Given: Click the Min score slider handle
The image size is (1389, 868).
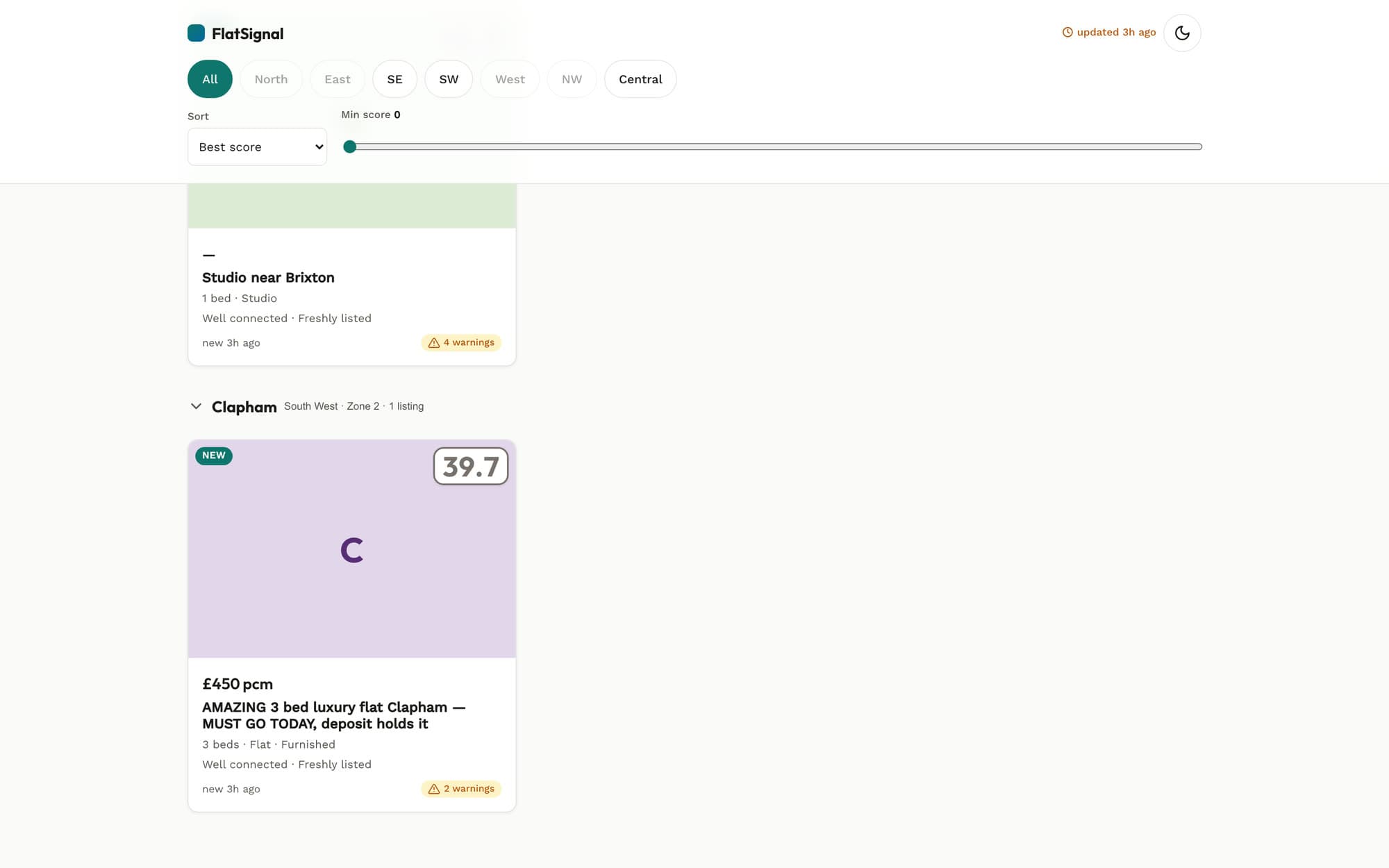Looking at the screenshot, I should point(350,147).
